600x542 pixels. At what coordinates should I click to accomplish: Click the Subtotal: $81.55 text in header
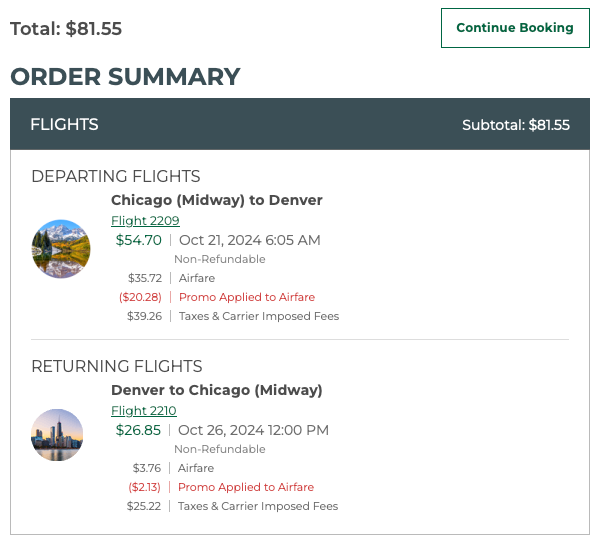pyautogui.click(x=515, y=125)
